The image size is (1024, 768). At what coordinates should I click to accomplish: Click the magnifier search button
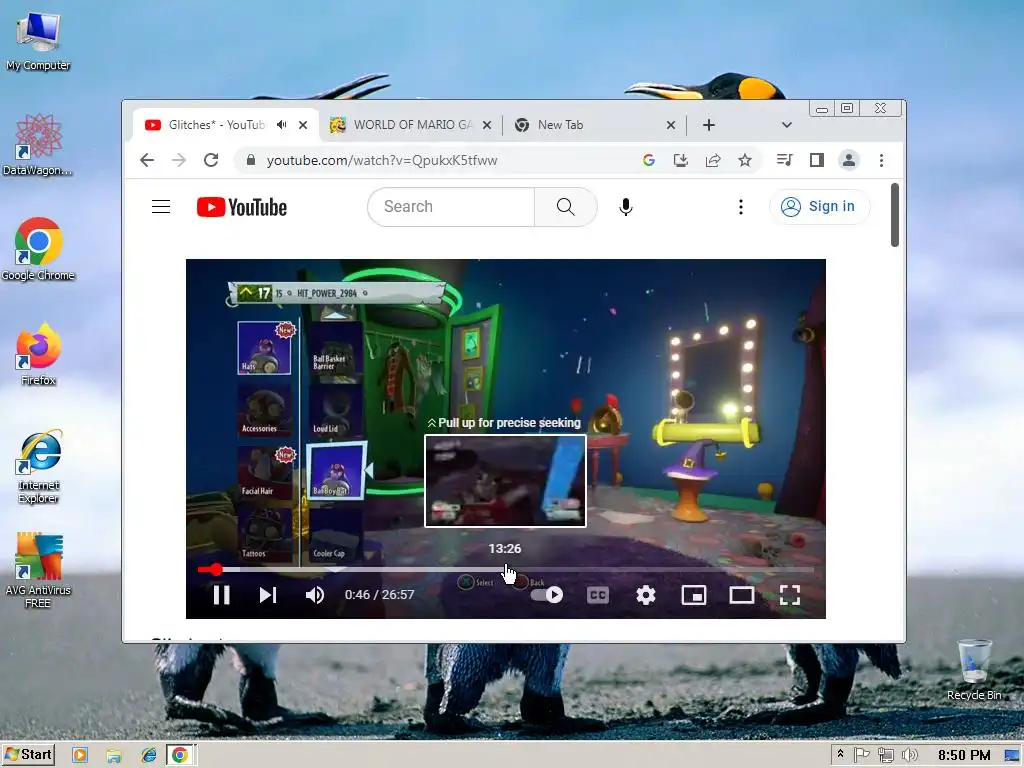pyautogui.click(x=566, y=207)
